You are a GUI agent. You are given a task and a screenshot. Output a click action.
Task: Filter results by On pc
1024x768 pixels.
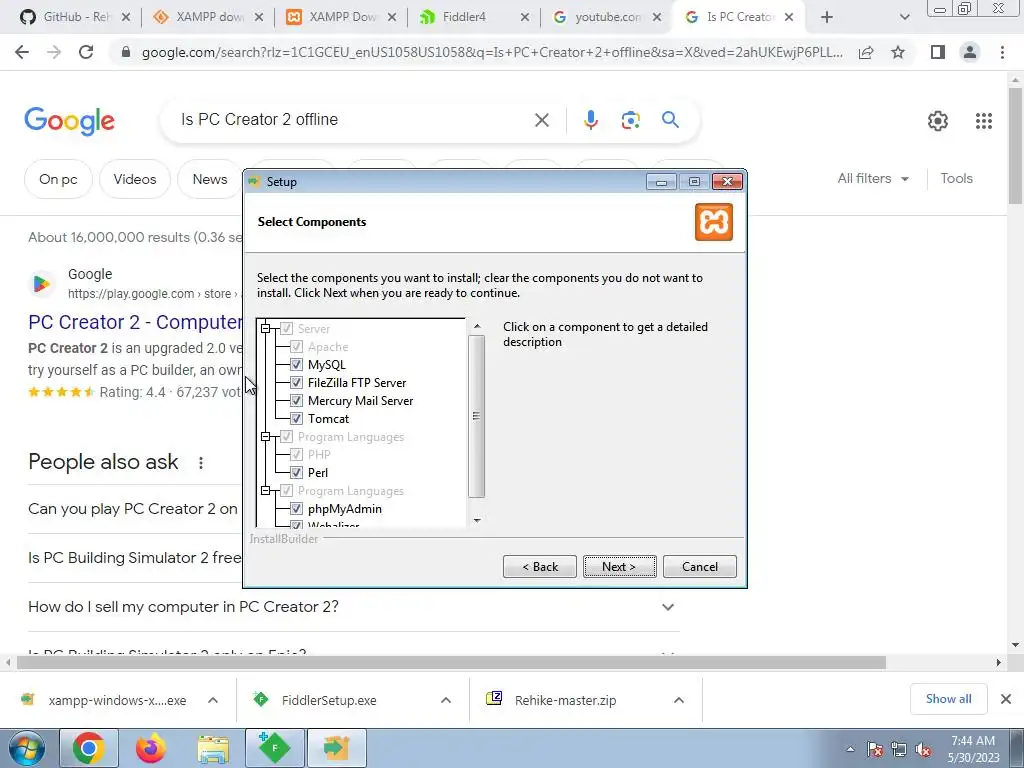pyautogui.click(x=58, y=179)
